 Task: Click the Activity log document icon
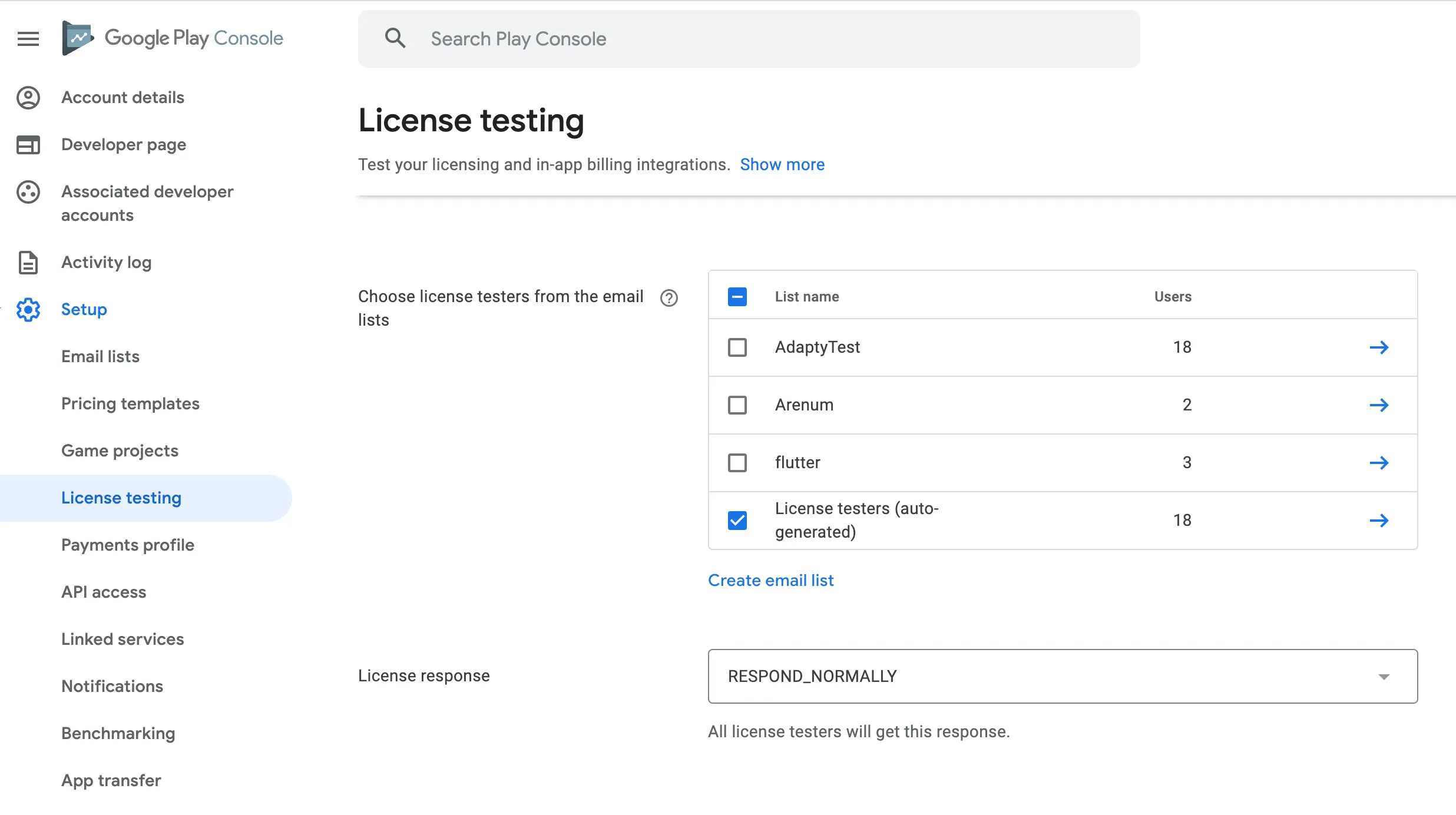pyautogui.click(x=28, y=263)
